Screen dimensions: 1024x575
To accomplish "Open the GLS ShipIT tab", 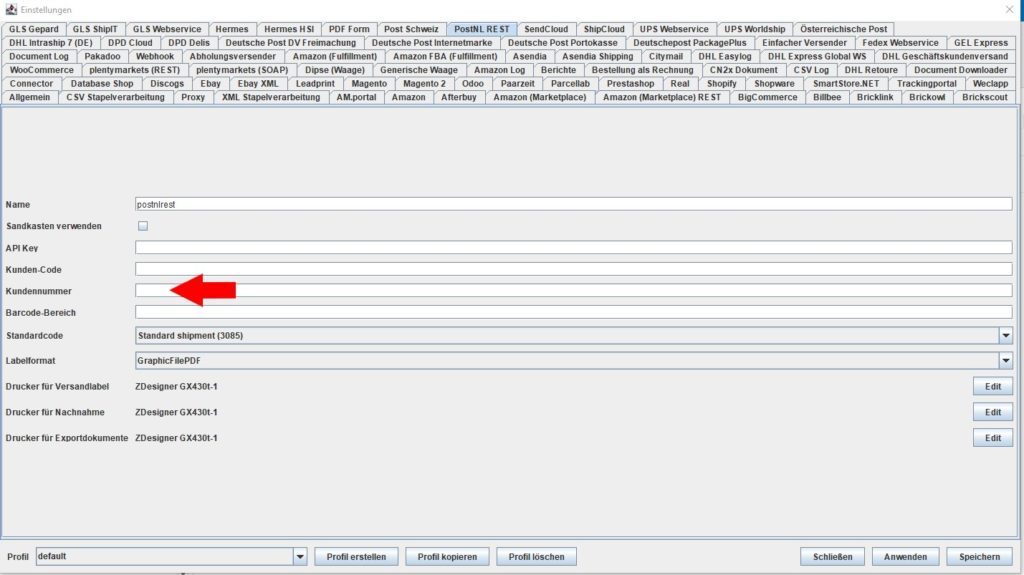I will 95,29.
